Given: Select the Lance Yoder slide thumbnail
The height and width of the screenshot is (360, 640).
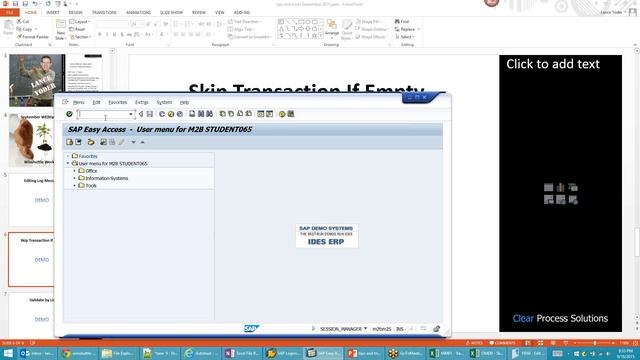Looking at the screenshot, I should point(56,80).
